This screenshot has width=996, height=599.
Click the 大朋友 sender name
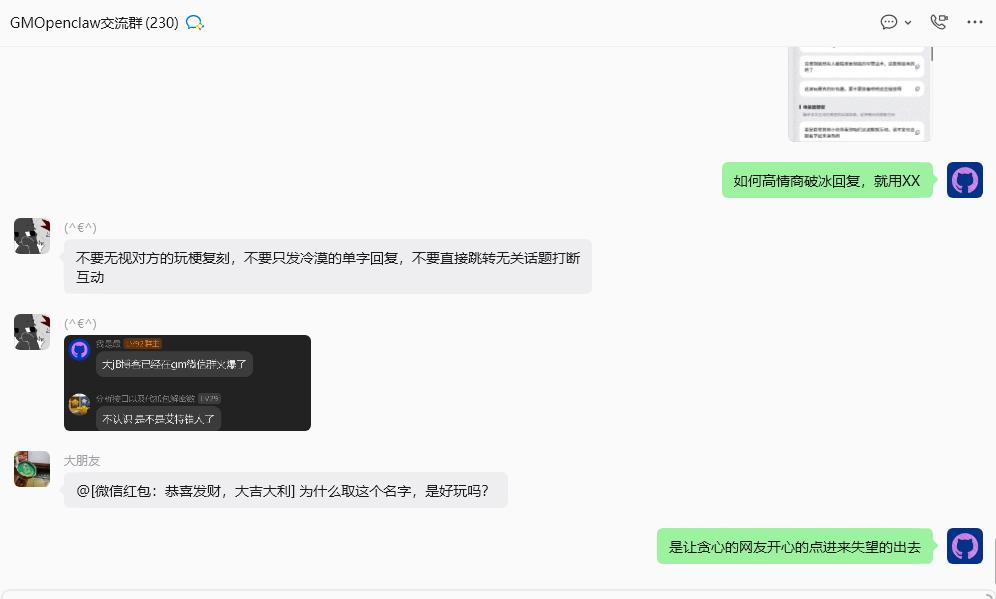tap(82, 461)
